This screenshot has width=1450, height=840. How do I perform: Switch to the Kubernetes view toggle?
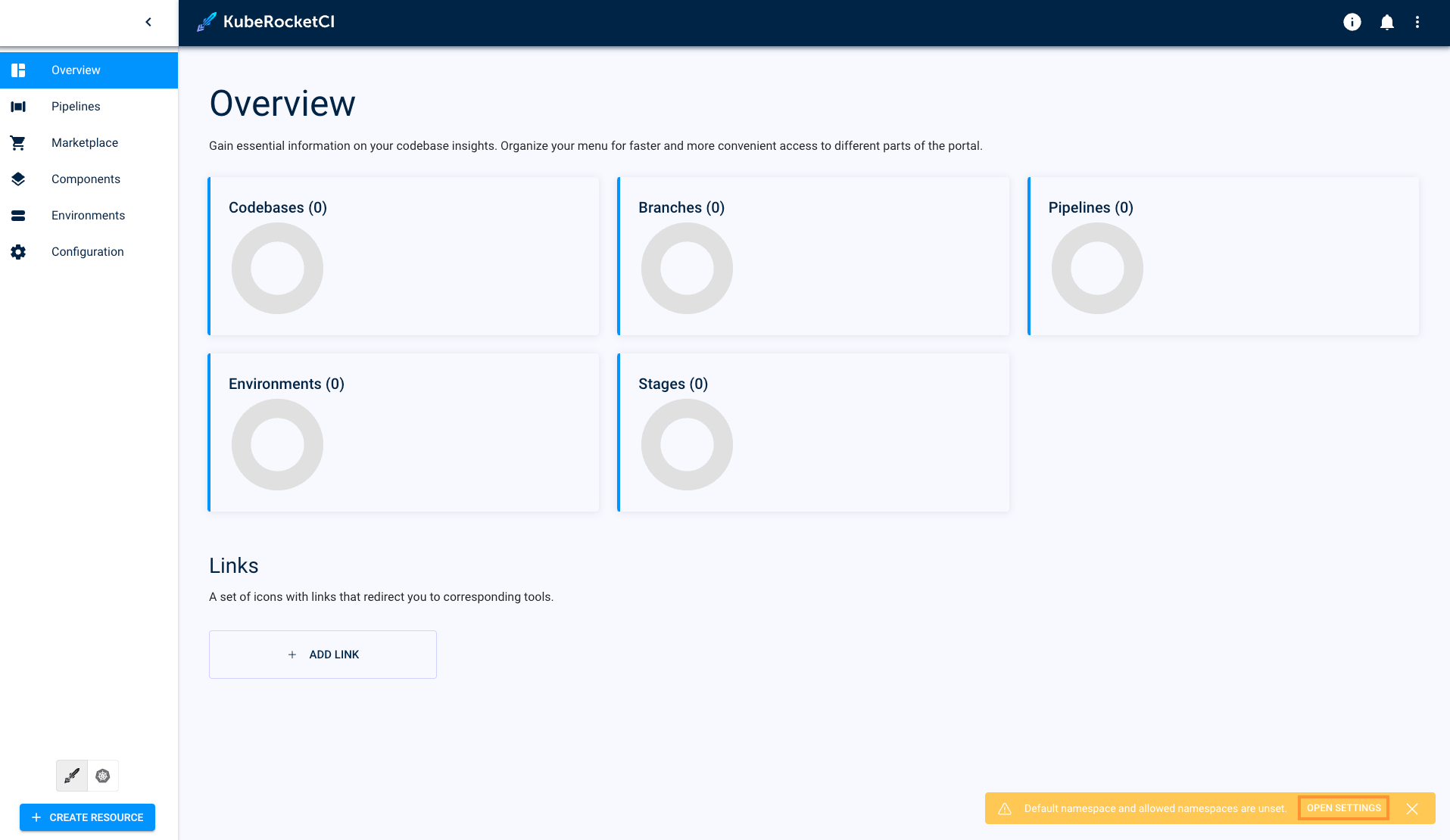(x=103, y=776)
